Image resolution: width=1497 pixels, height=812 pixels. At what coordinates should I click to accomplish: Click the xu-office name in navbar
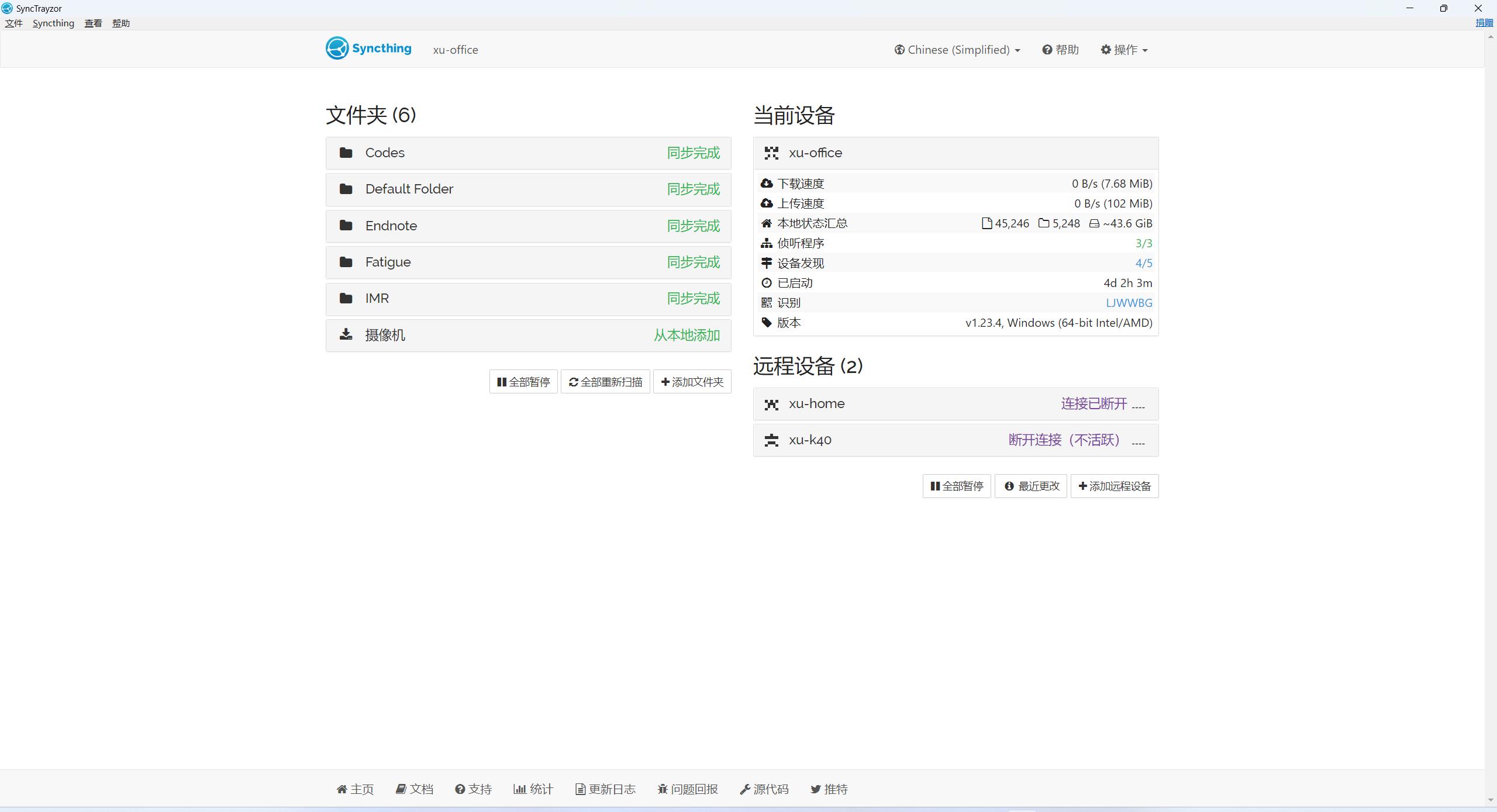pyautogui.click(x=456, y=50)
